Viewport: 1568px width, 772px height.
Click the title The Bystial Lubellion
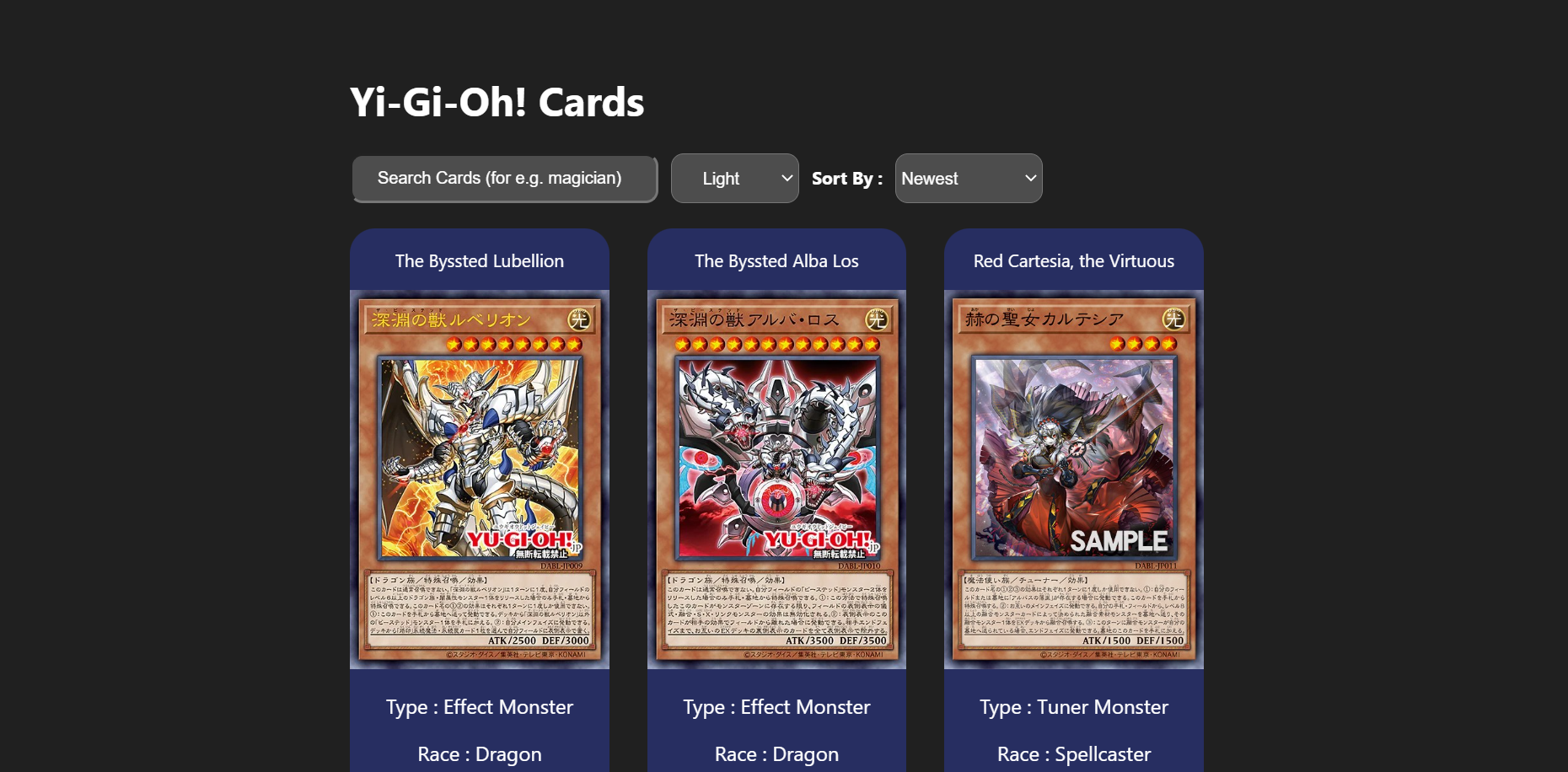pos(480,261)
